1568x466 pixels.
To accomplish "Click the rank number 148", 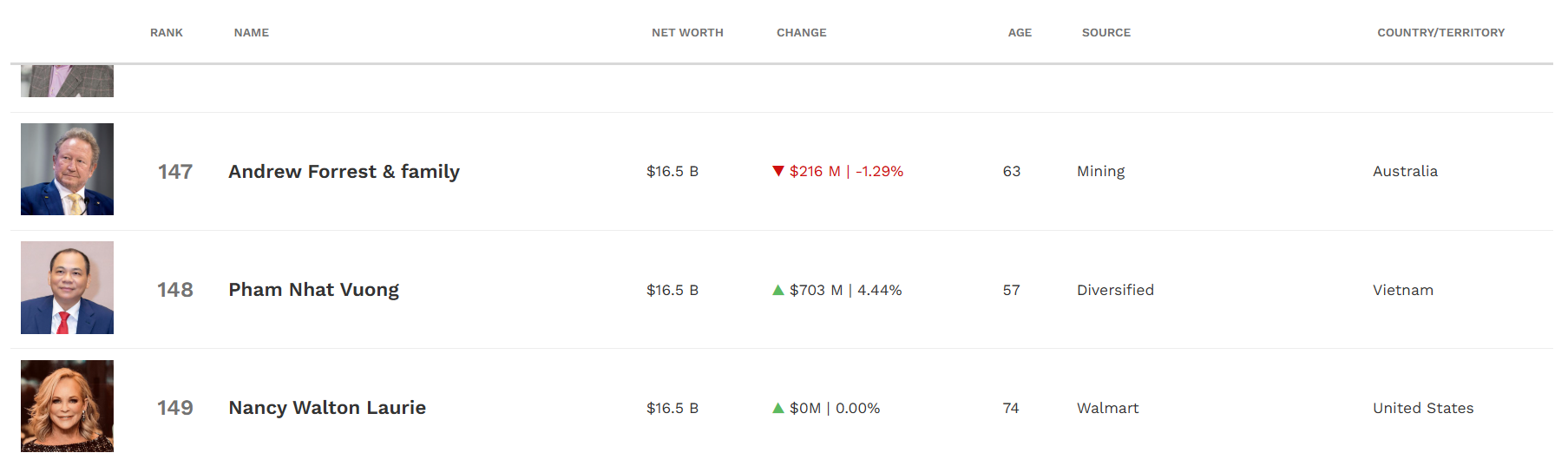I will tap(175, 290).
